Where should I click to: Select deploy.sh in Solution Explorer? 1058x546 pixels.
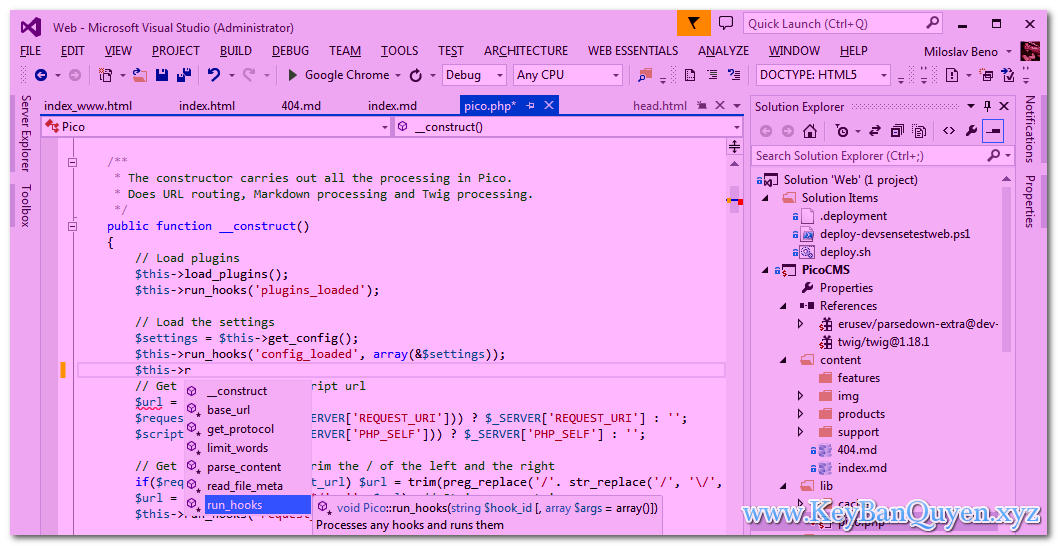pyautogui.click(x=845, y=252)
